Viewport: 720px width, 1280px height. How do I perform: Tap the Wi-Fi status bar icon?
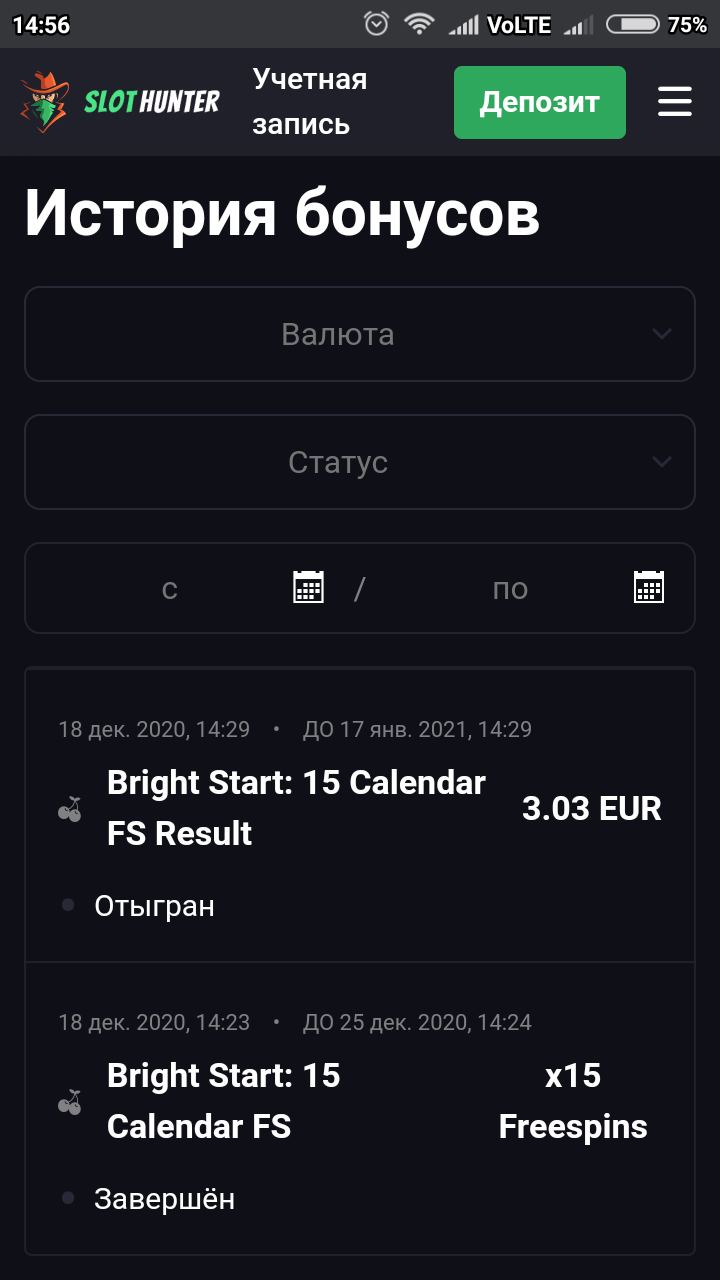[x=419, y=24]
